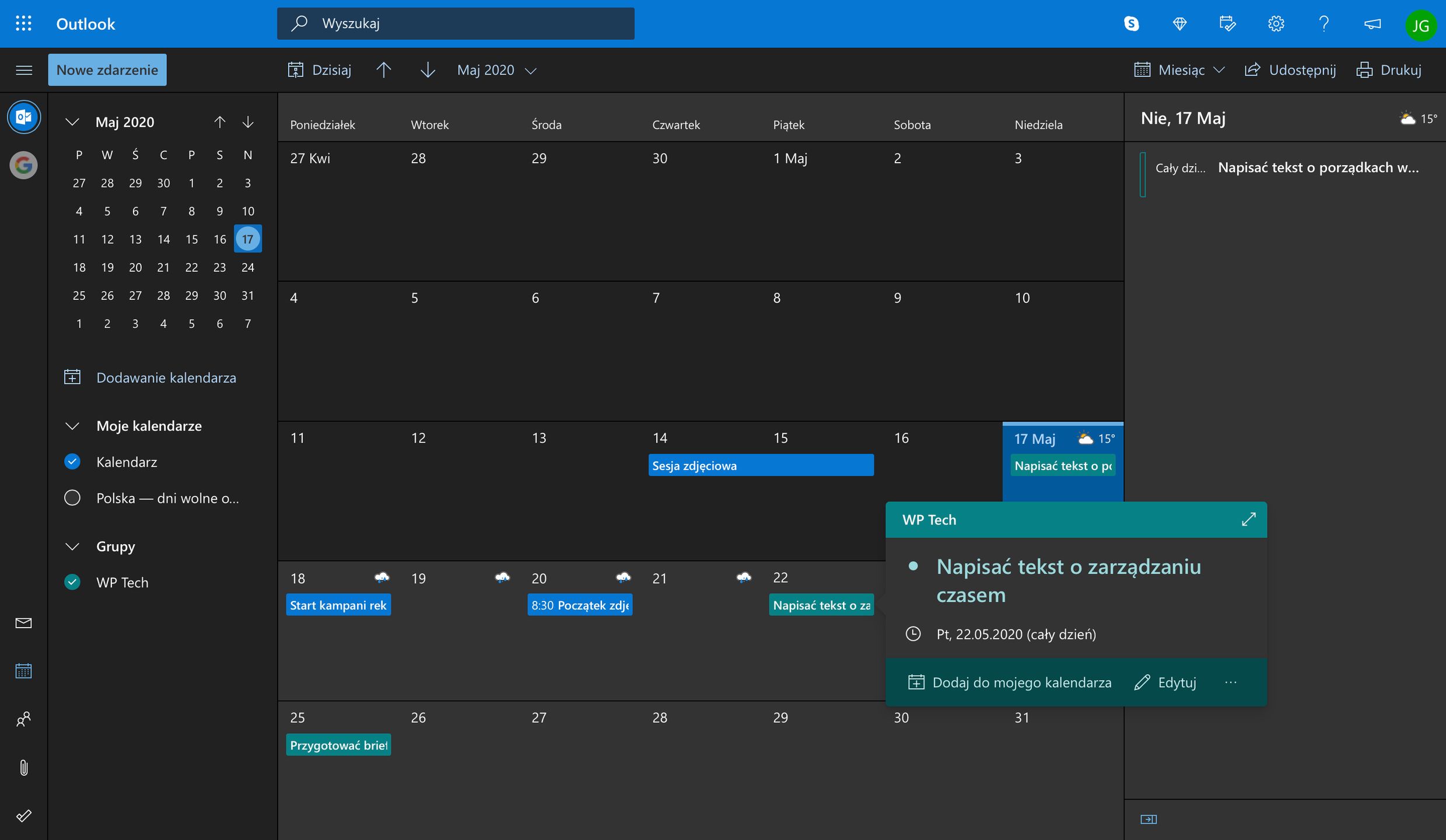Mini calendar next month arrow
The height and width of the screenshot is (840, 1446).
click(x=248, y=122)
